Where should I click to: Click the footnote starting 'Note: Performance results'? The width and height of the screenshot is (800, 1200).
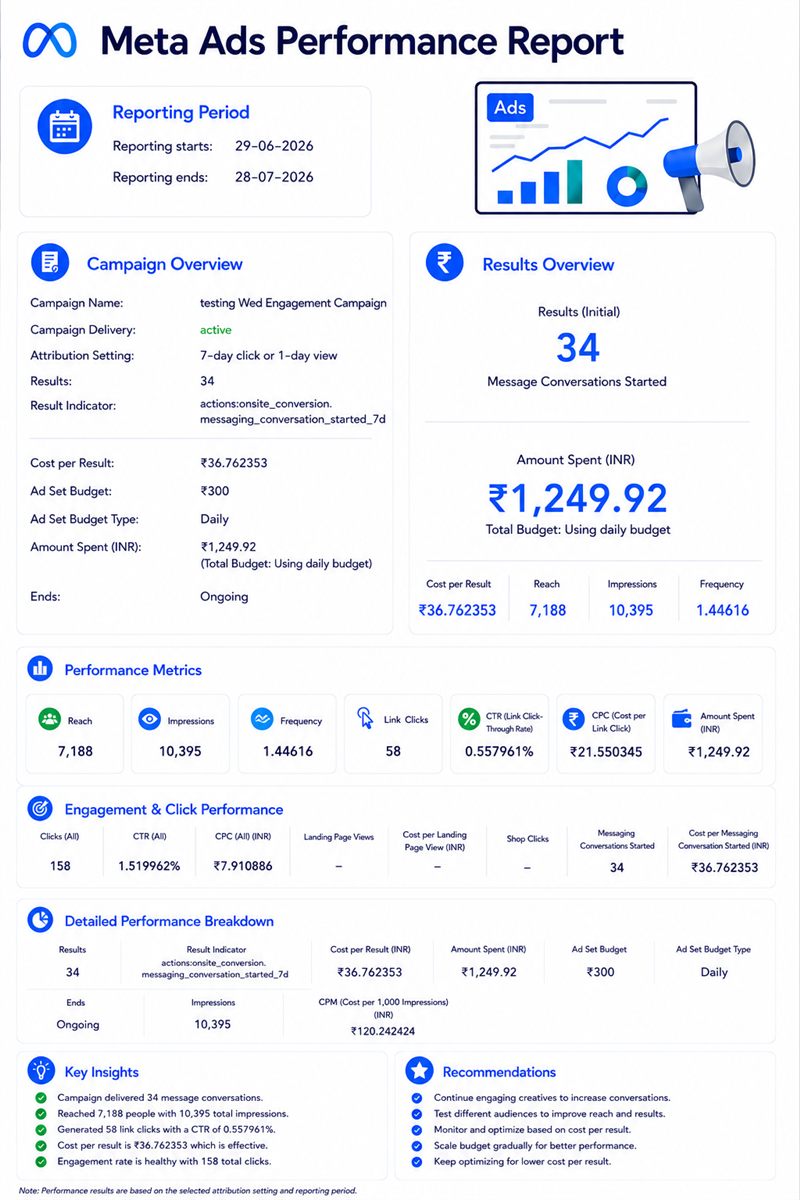click(x=187, y=1191)
